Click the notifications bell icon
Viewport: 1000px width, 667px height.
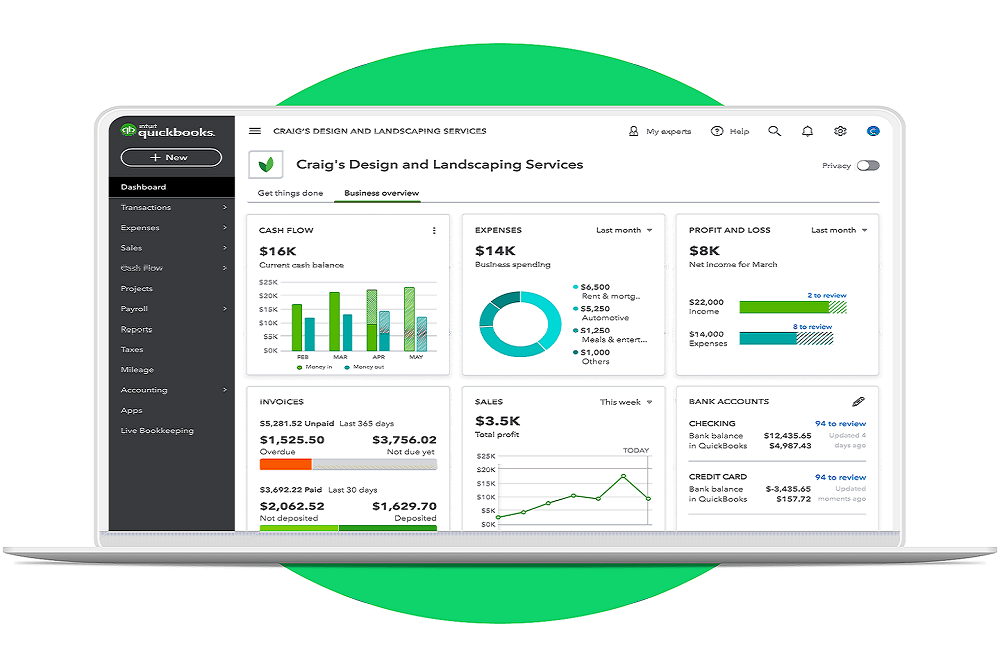[x=807, y=131]
